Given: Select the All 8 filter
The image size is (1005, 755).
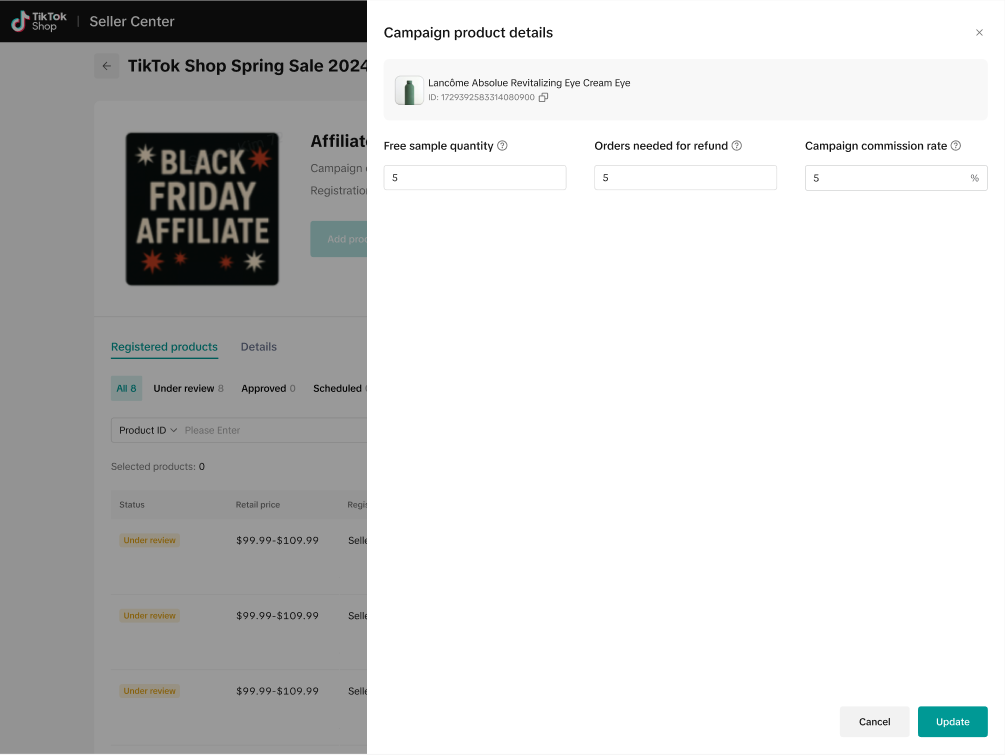Looking at the screenshot, I should (x=126, y=388).
